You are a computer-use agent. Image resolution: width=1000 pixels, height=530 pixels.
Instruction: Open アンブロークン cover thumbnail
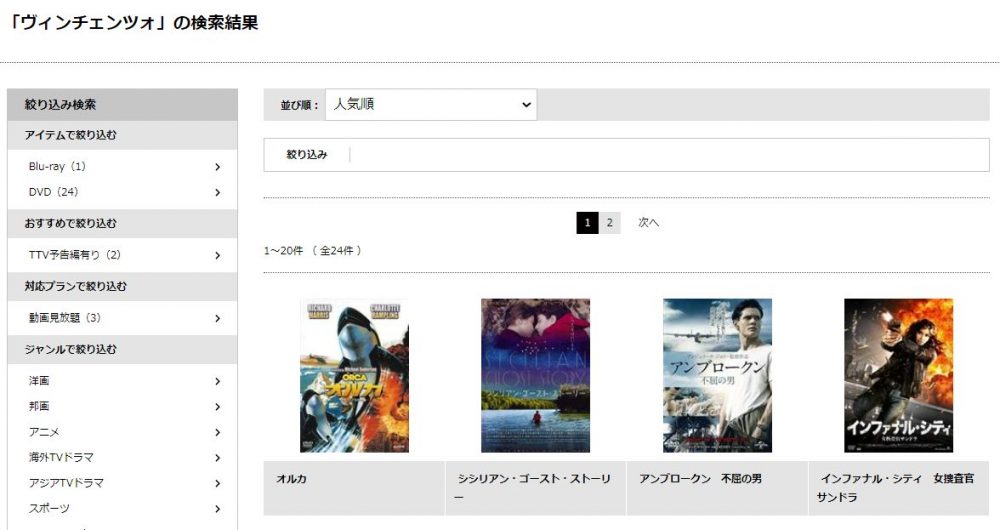pos(717,376)
